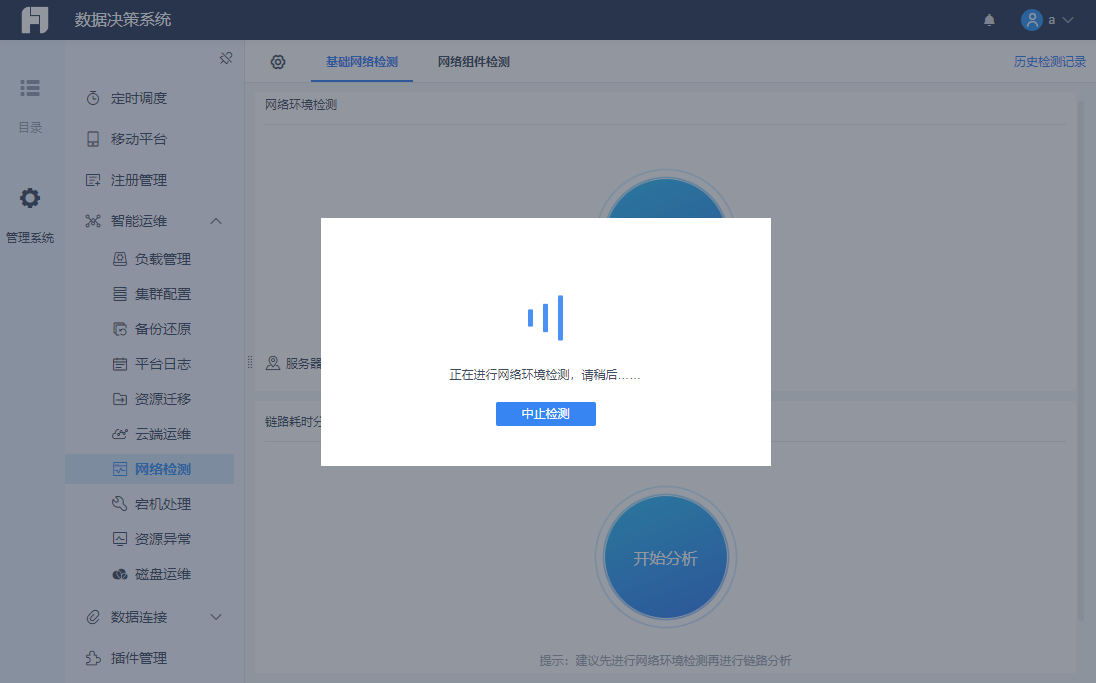Open the 管理系统 gear icon
The width and height of the screenshot is (1096, 683).
30,198
